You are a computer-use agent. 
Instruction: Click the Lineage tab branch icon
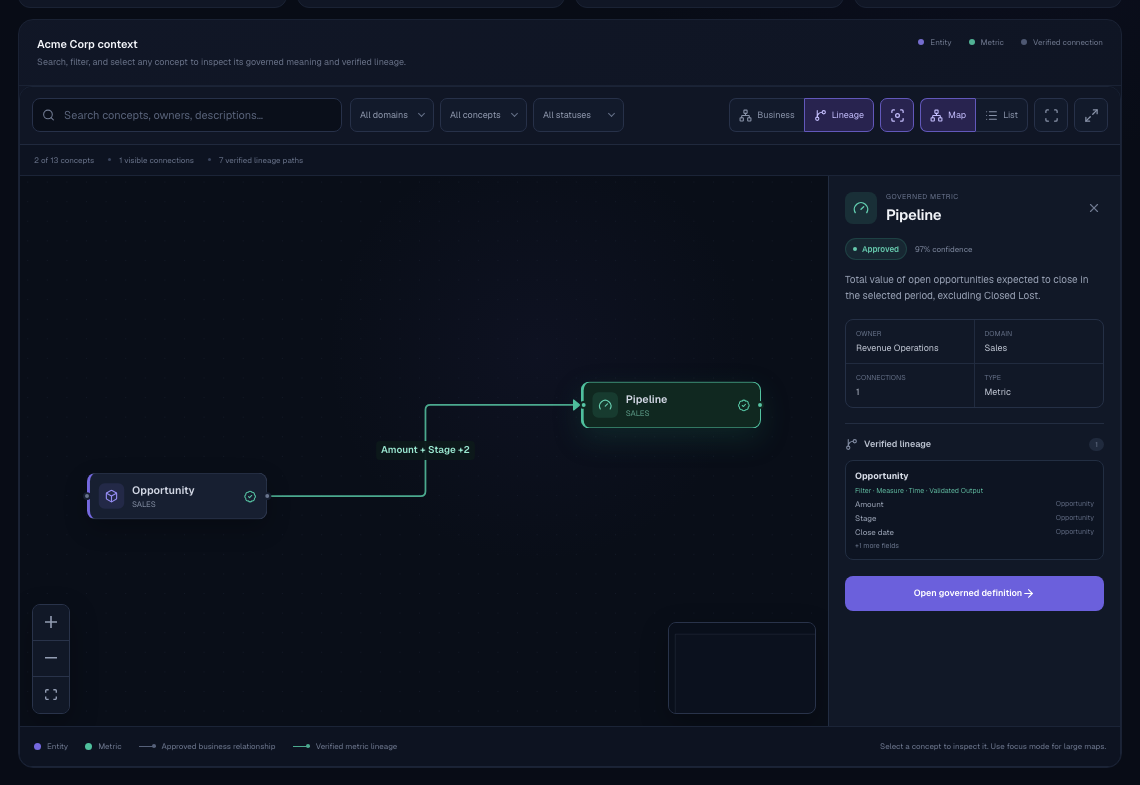coord(820,116)
